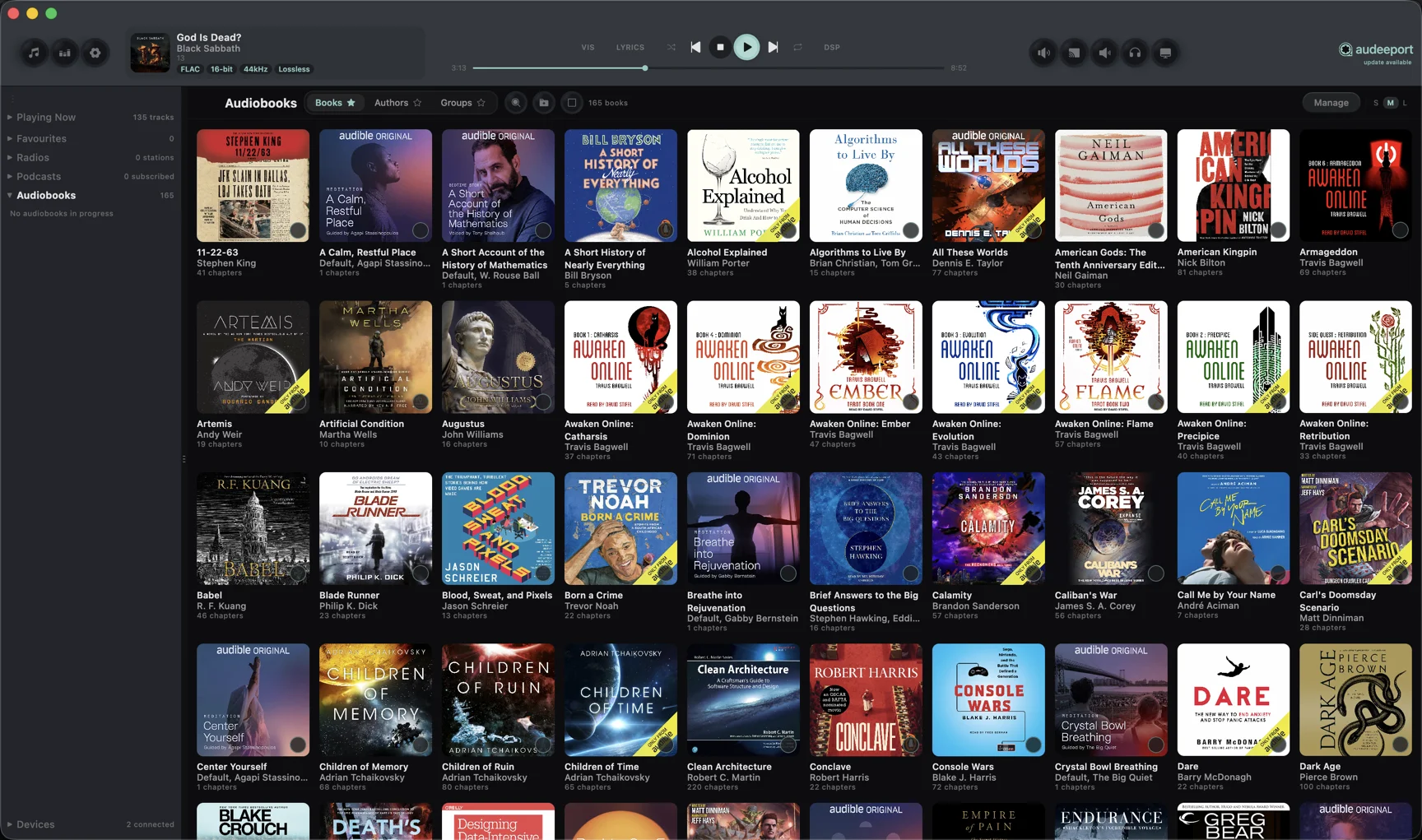1422x840 pixels.
Task: Toggle selection circle on 11-22-63 cover
Action: tap(298, 230)
